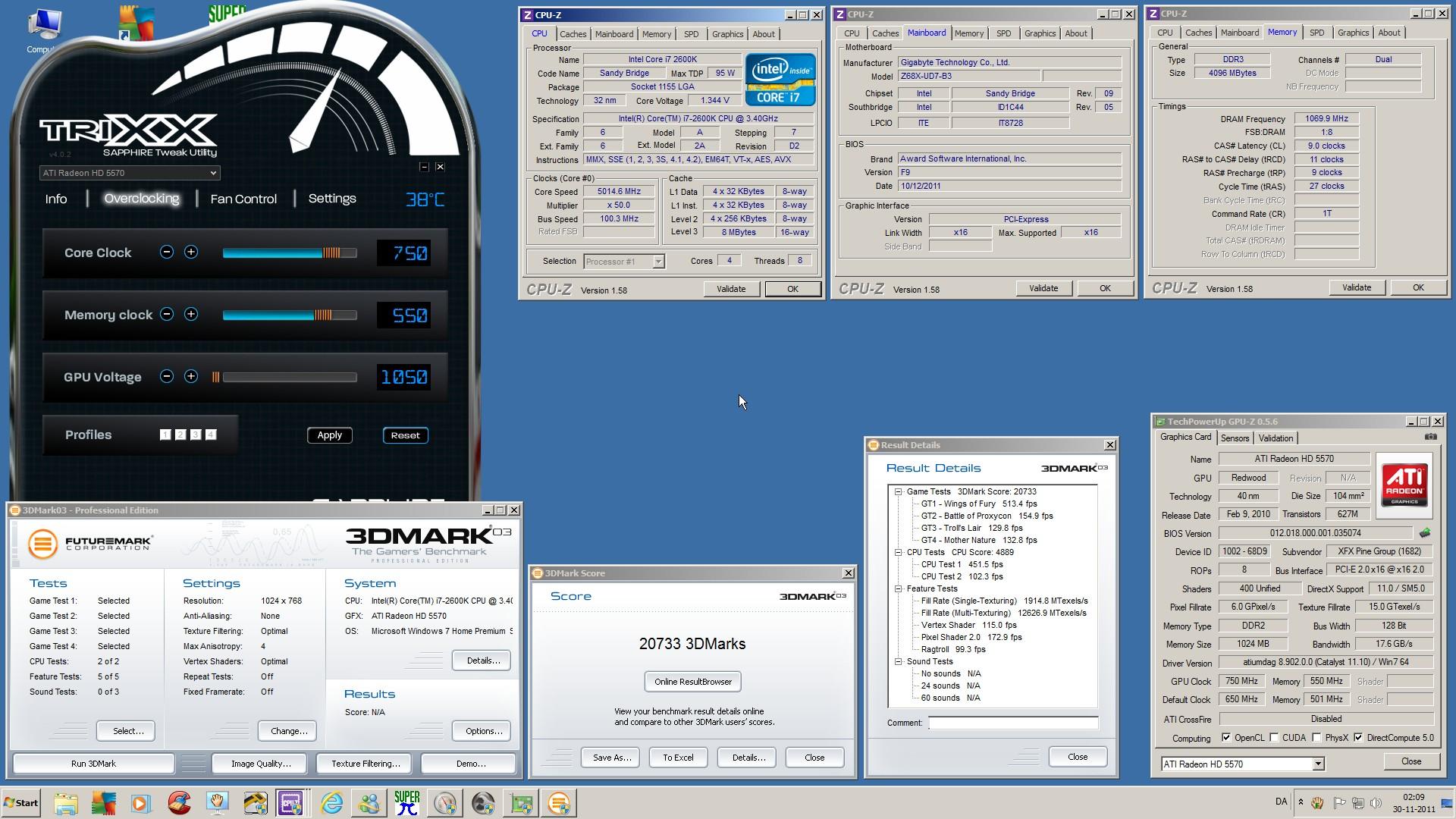Open the Info tab in TRIXX
Screen dimensions: 1456x819
click(x=56, y=199)
